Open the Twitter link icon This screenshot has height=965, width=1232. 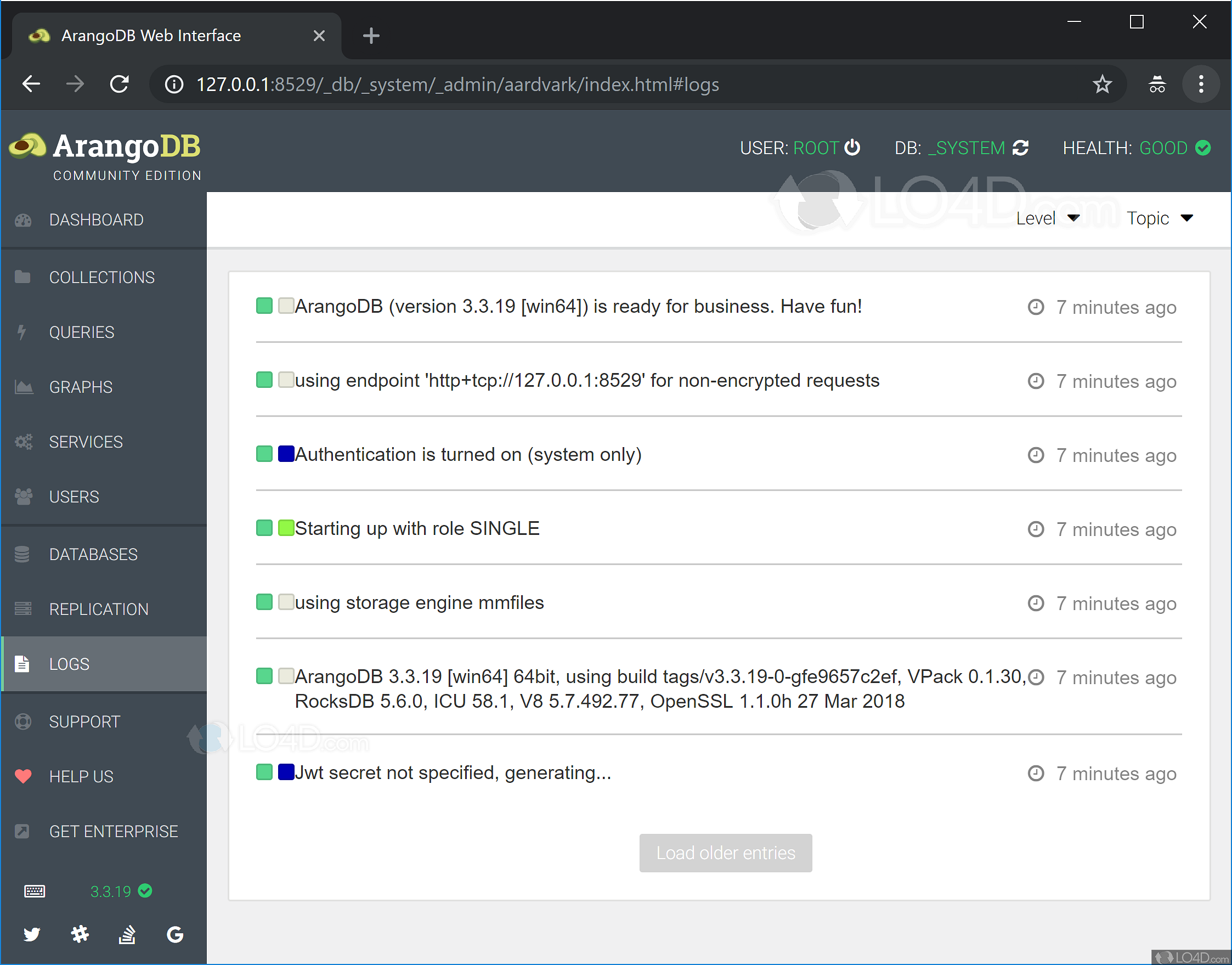(x=32, y=934)
